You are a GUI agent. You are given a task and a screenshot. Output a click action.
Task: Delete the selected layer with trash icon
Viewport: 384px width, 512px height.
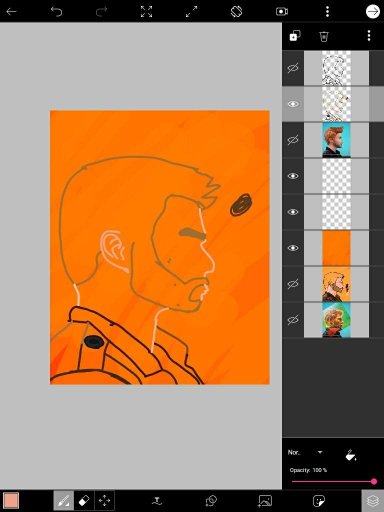click(x=324, y=36)
